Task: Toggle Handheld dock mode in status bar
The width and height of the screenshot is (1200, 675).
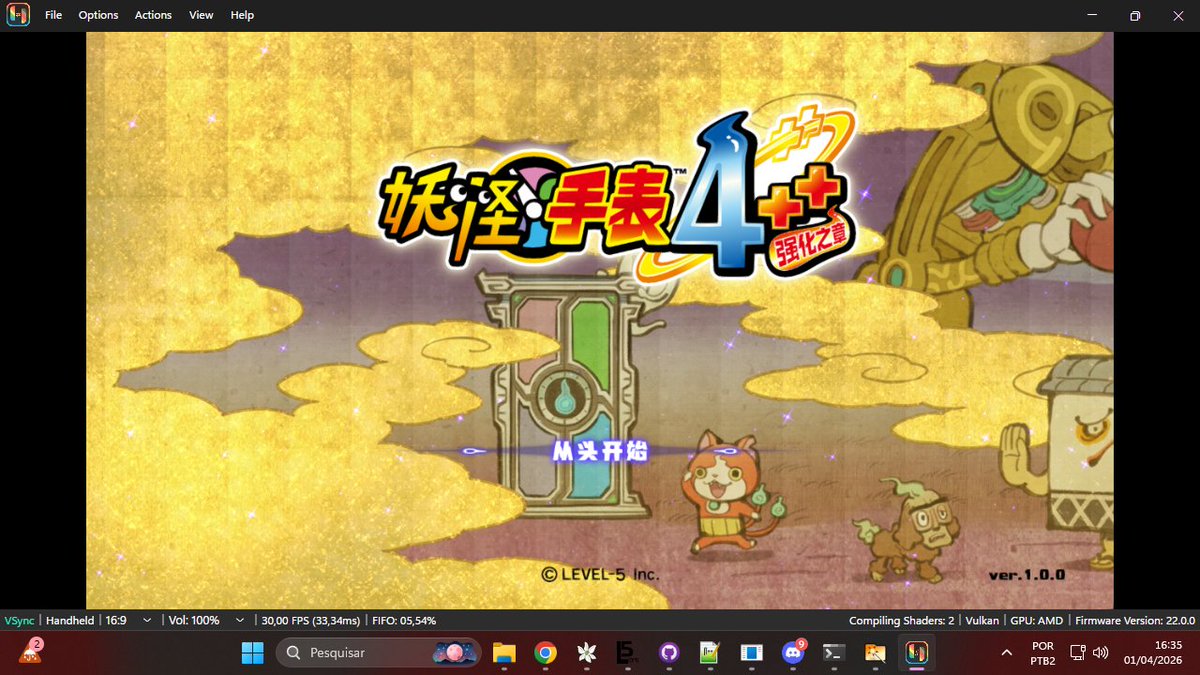Action: pyautogui.click(x=70, y=620)
